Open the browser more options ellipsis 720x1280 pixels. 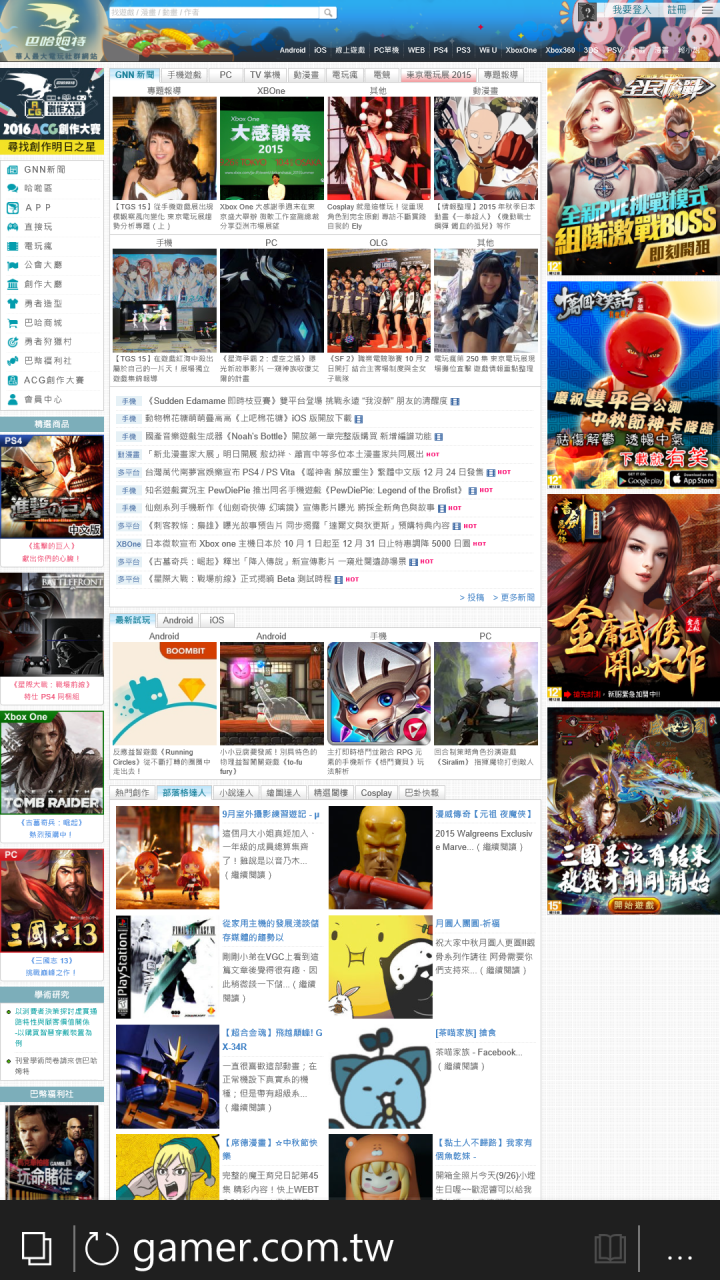click(x=680, y=1255)
